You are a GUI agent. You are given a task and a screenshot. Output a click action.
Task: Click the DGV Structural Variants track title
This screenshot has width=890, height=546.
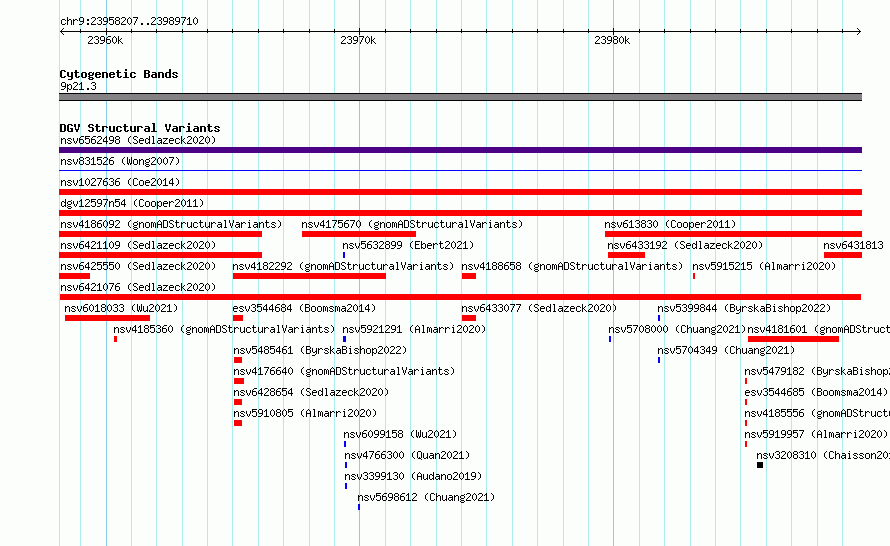pyautogui.click(x=140, y=128)
